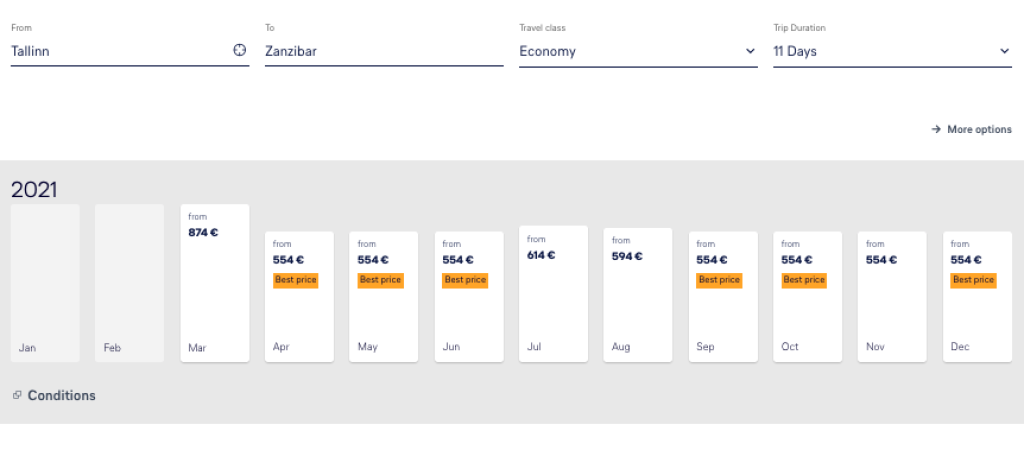1024x450 pixels.
Task: Pick the August card priced 594 €
Action: click(x=638, y=294)
